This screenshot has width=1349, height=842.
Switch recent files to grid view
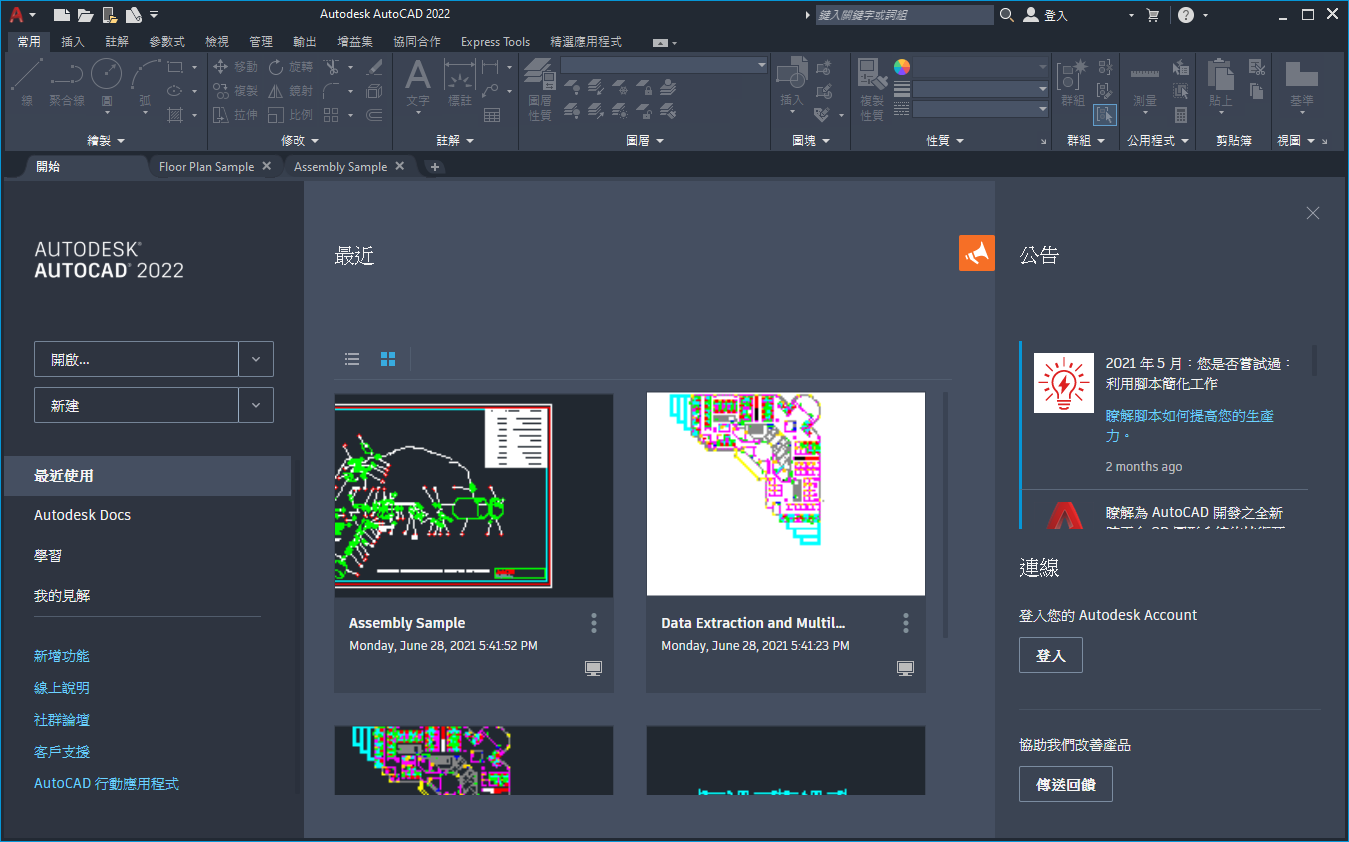point(388,359)
